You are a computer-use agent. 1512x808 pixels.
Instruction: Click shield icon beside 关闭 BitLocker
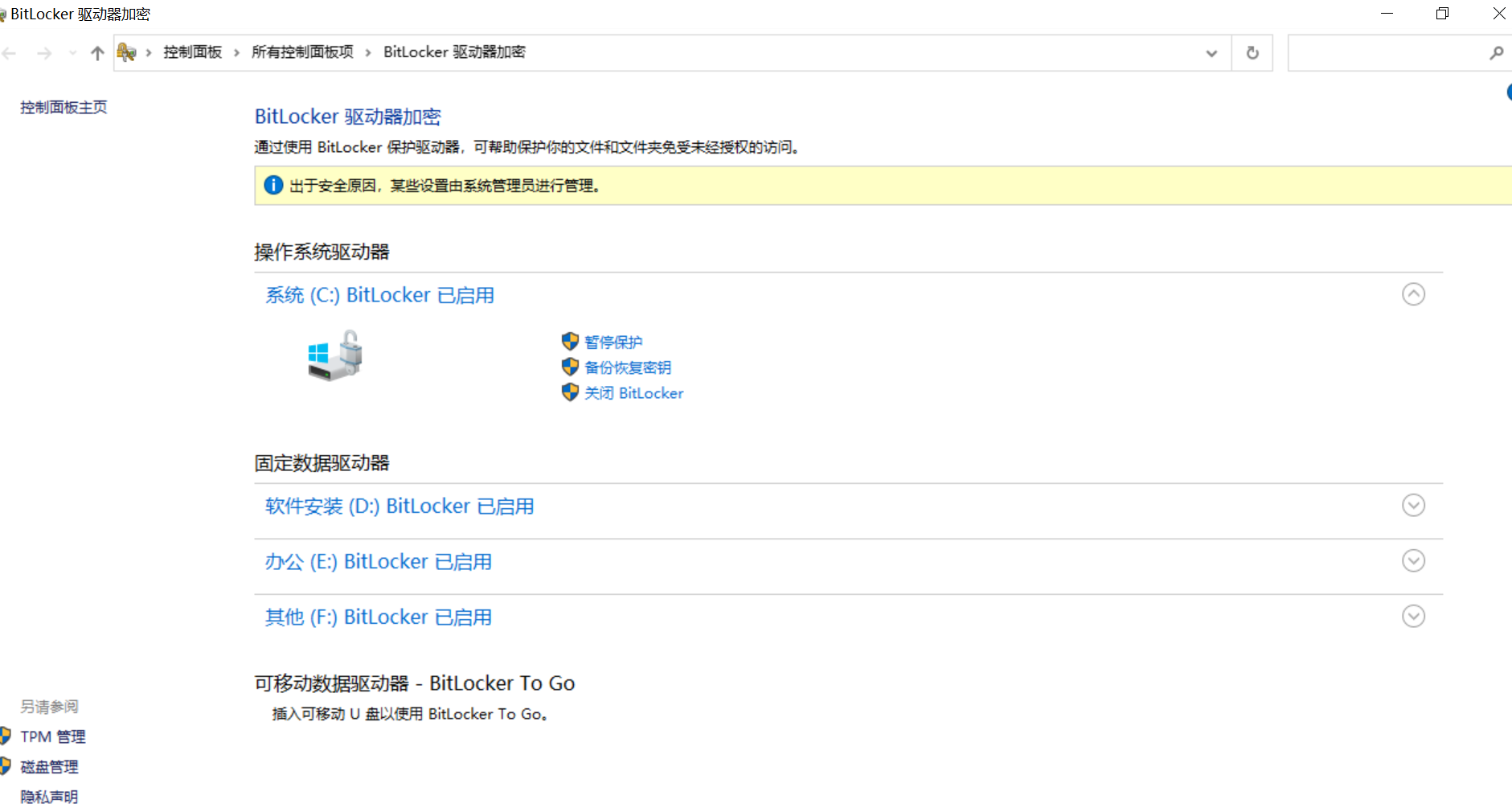pos(570,392)
